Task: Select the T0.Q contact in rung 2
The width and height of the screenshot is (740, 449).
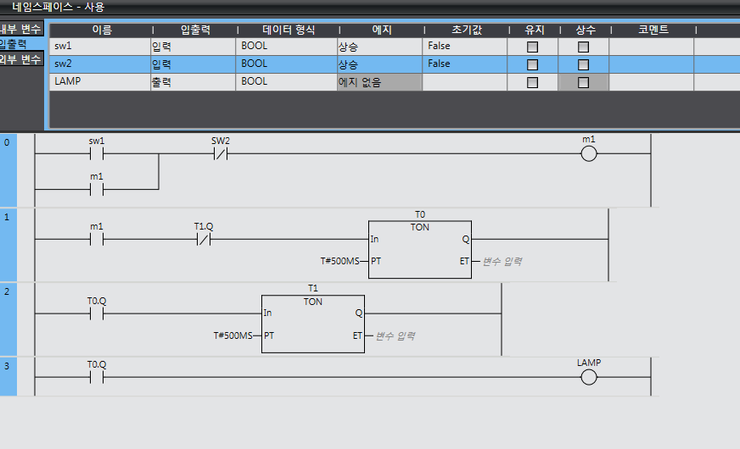Action: pyautogui.click(x=97, y=313)
